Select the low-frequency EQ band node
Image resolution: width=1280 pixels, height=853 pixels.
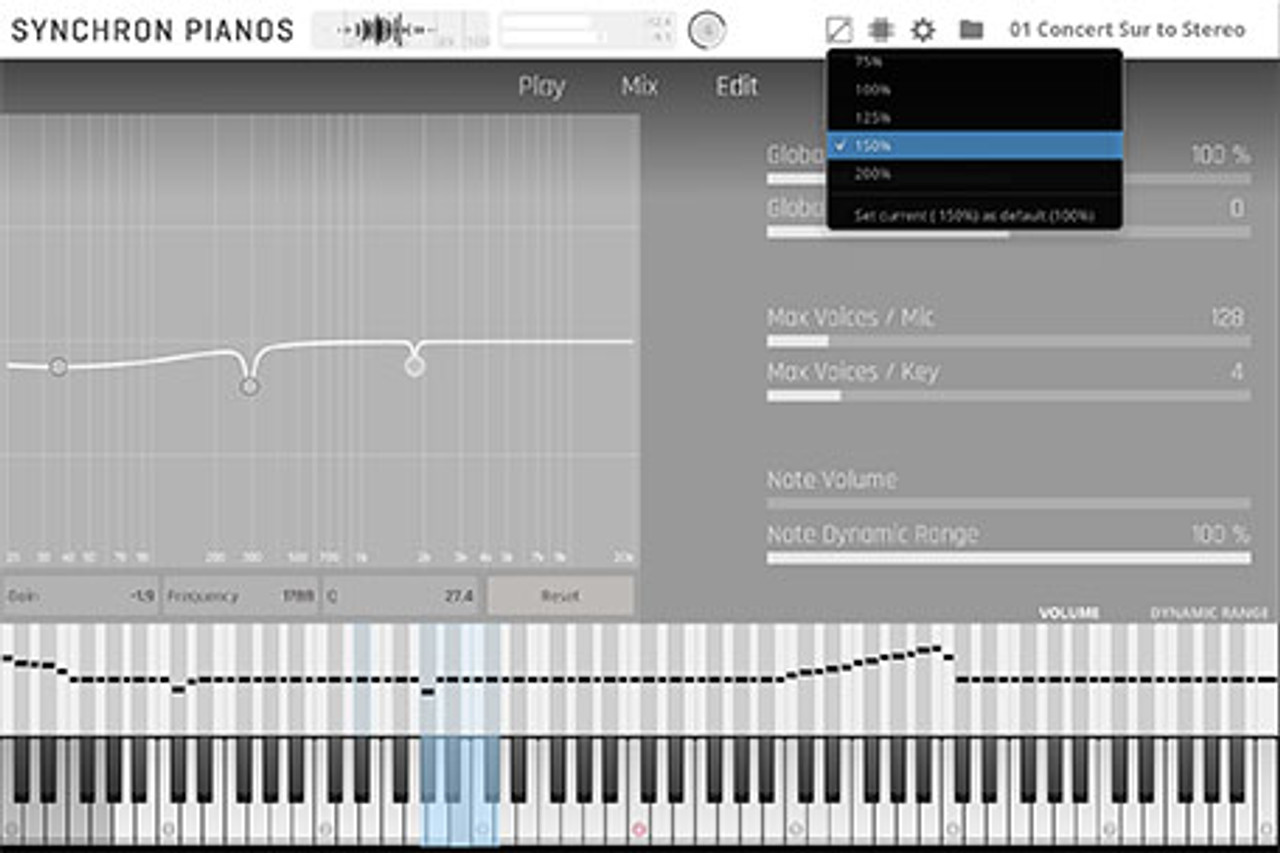(x=59, y=367)
